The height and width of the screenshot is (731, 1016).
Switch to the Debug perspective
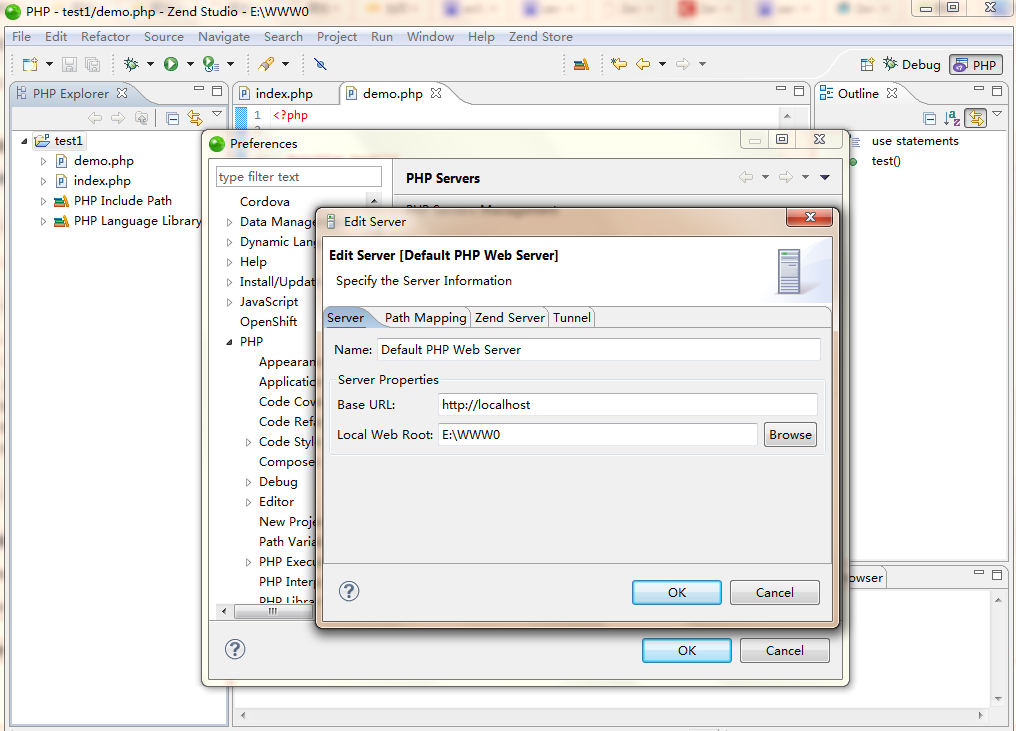(x=912, y=64)
